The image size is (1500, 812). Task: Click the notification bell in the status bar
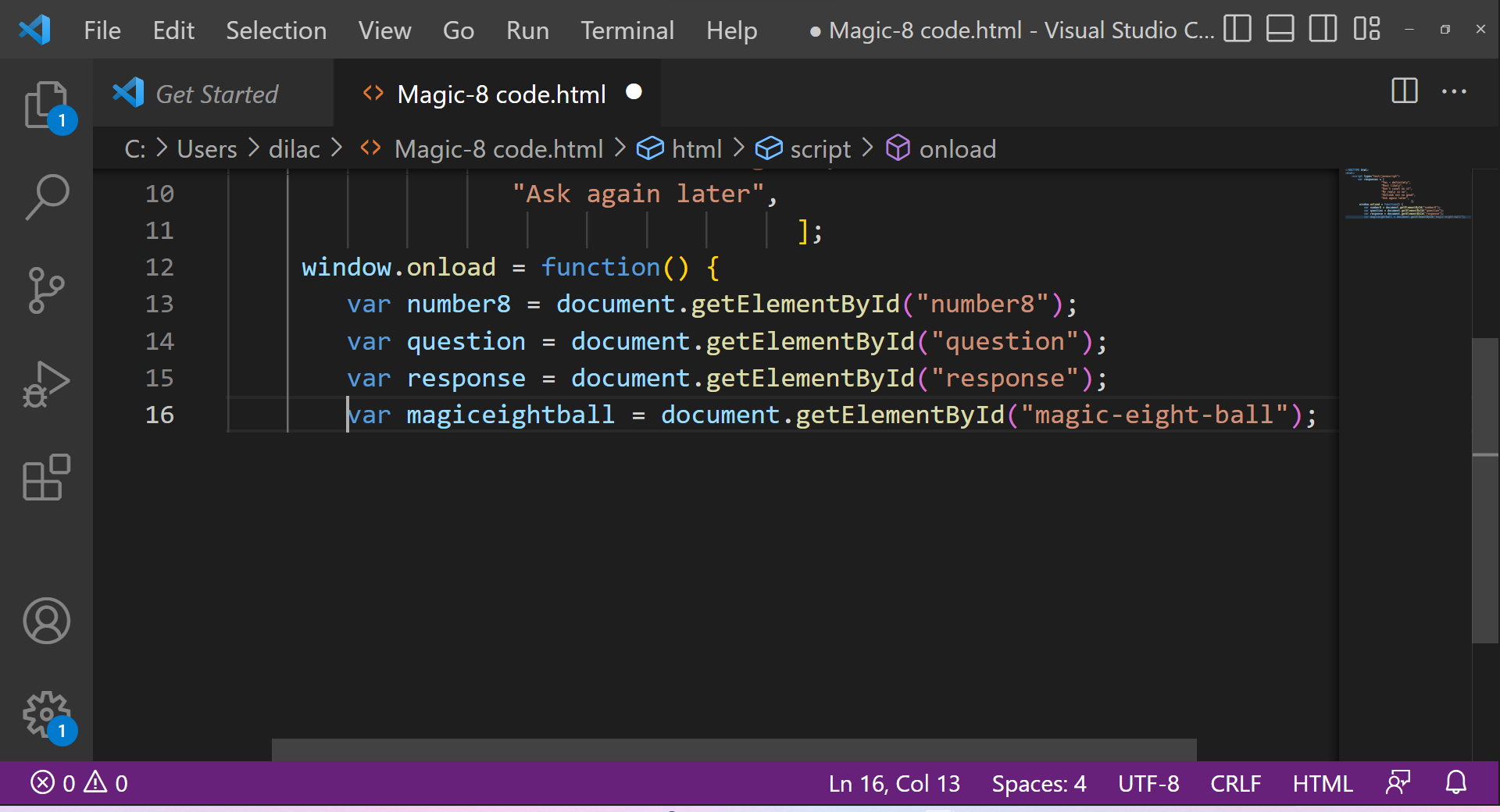pos(1456,783)
